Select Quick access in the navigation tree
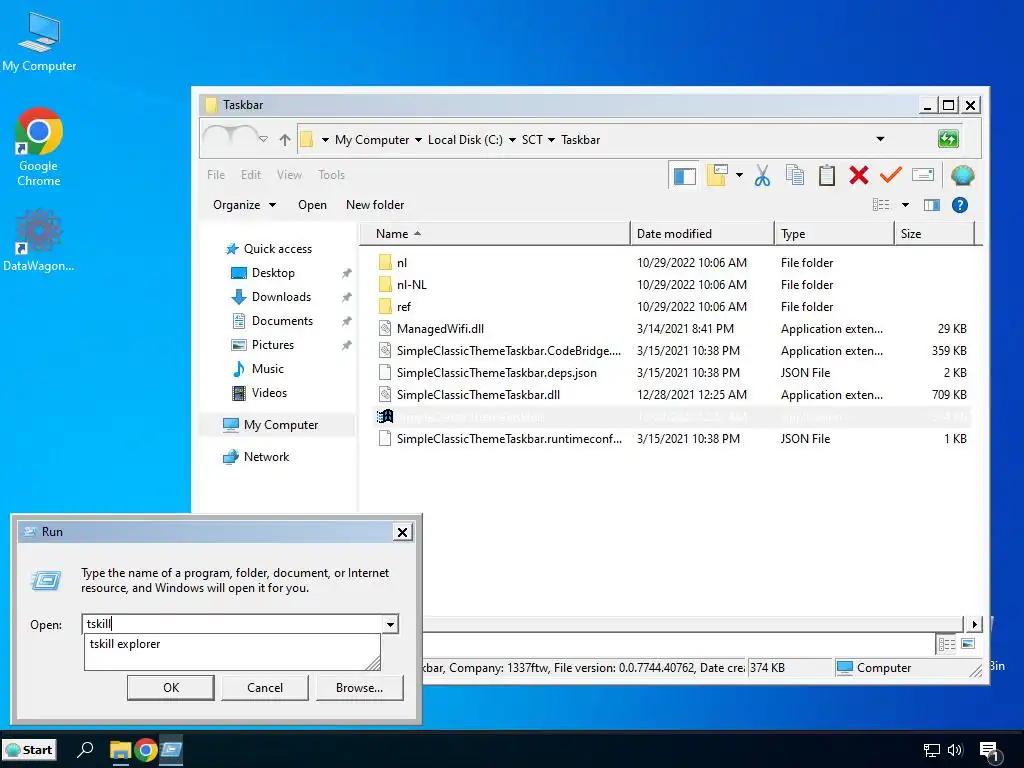Viewport: 1024px width, 768px height. [268, 249]
